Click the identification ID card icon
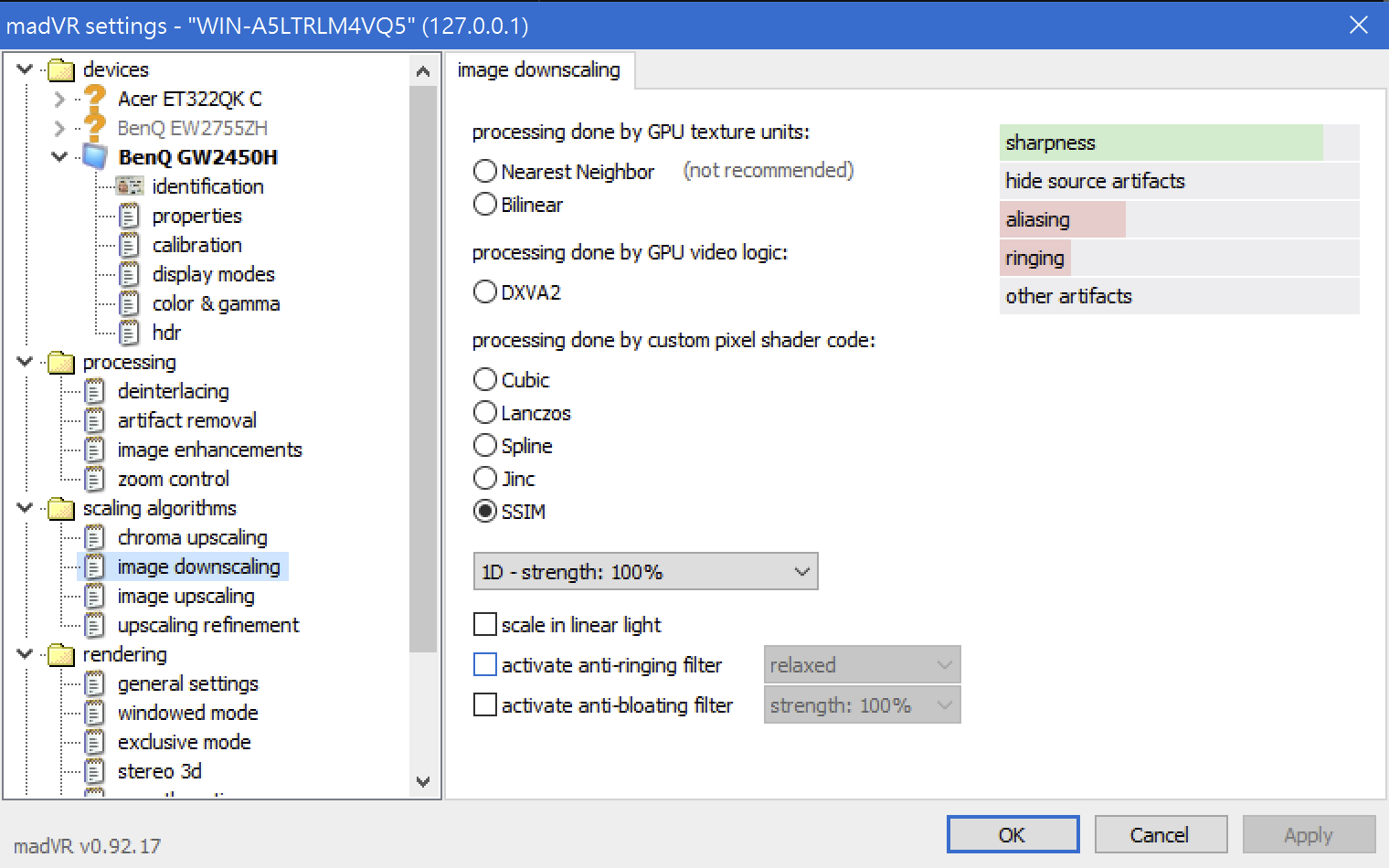Viewport: 1389px width, 868px height. [130, 186]
